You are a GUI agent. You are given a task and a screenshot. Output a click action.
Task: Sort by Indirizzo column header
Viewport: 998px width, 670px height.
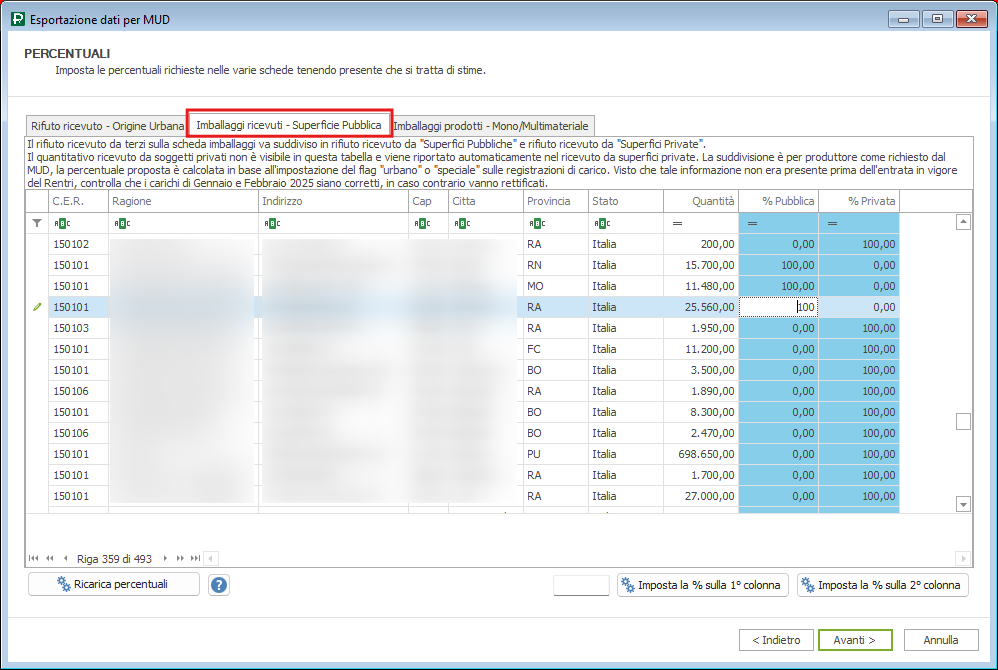(x=334, y=201)
